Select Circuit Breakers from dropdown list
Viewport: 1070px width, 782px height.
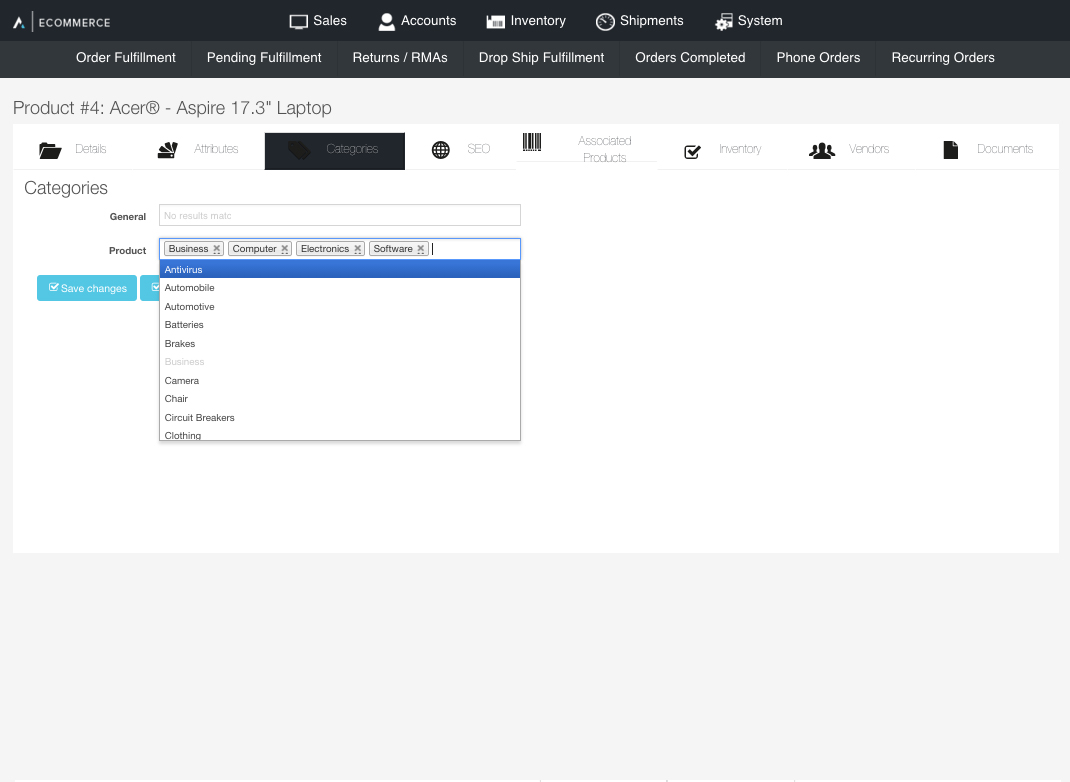[x=340, y=417]
